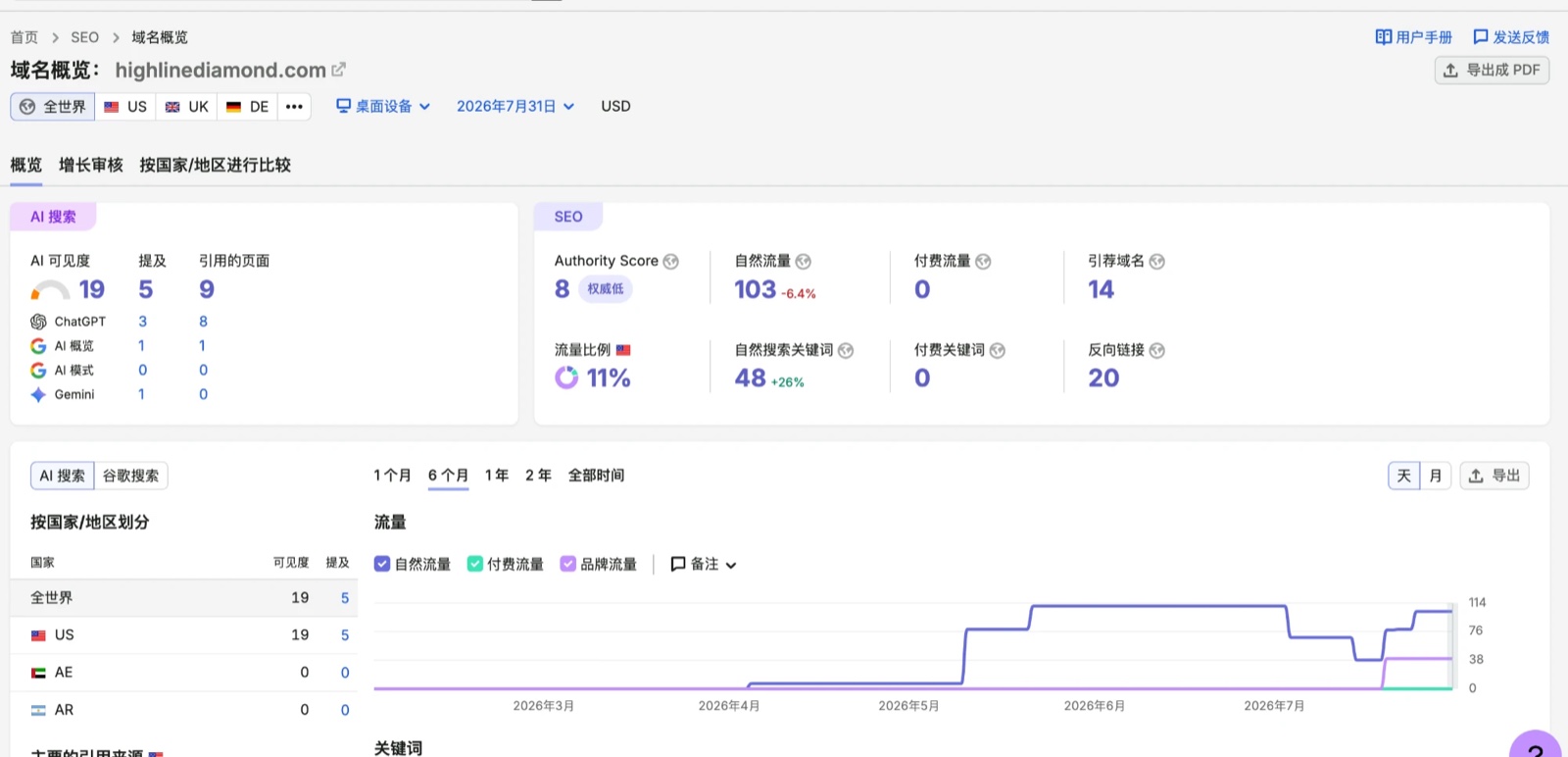Screen dimensions: 1568x757
Task: Select 全部时间 time range
Action: point(597,476)
